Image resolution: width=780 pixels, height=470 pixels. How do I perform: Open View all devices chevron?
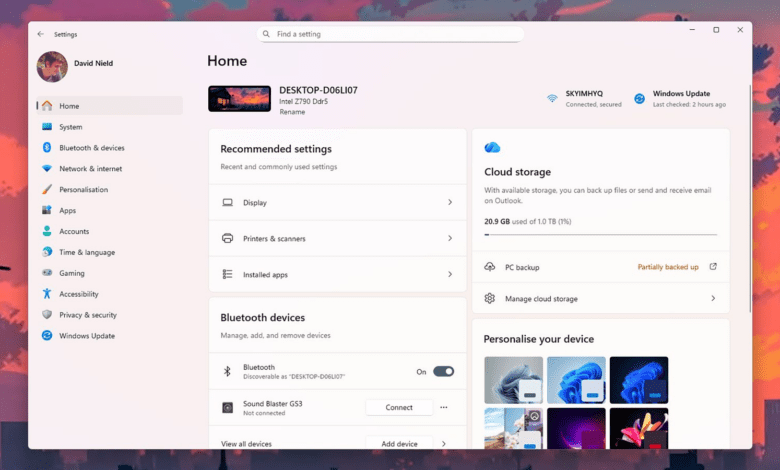[444, 444]
